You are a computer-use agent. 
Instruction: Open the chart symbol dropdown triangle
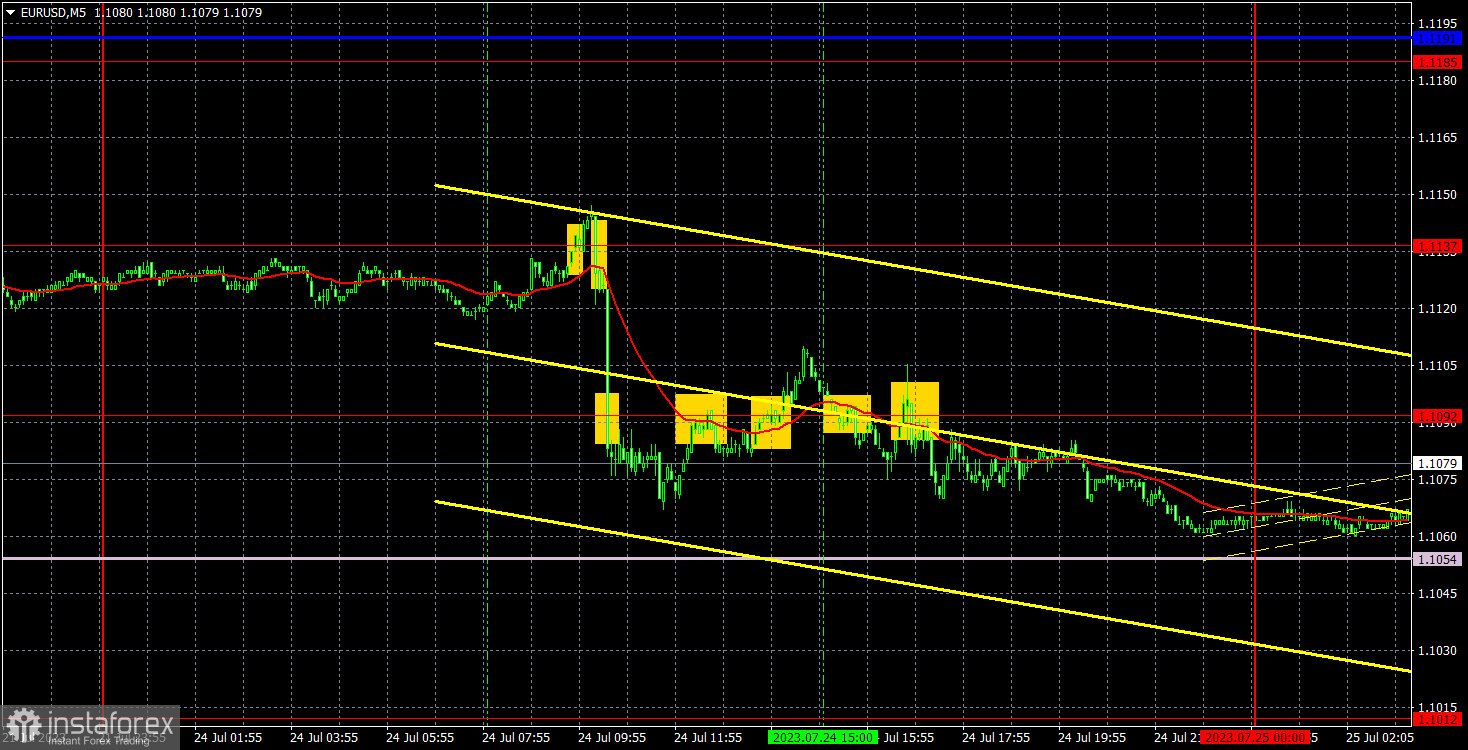pos(10,13)
